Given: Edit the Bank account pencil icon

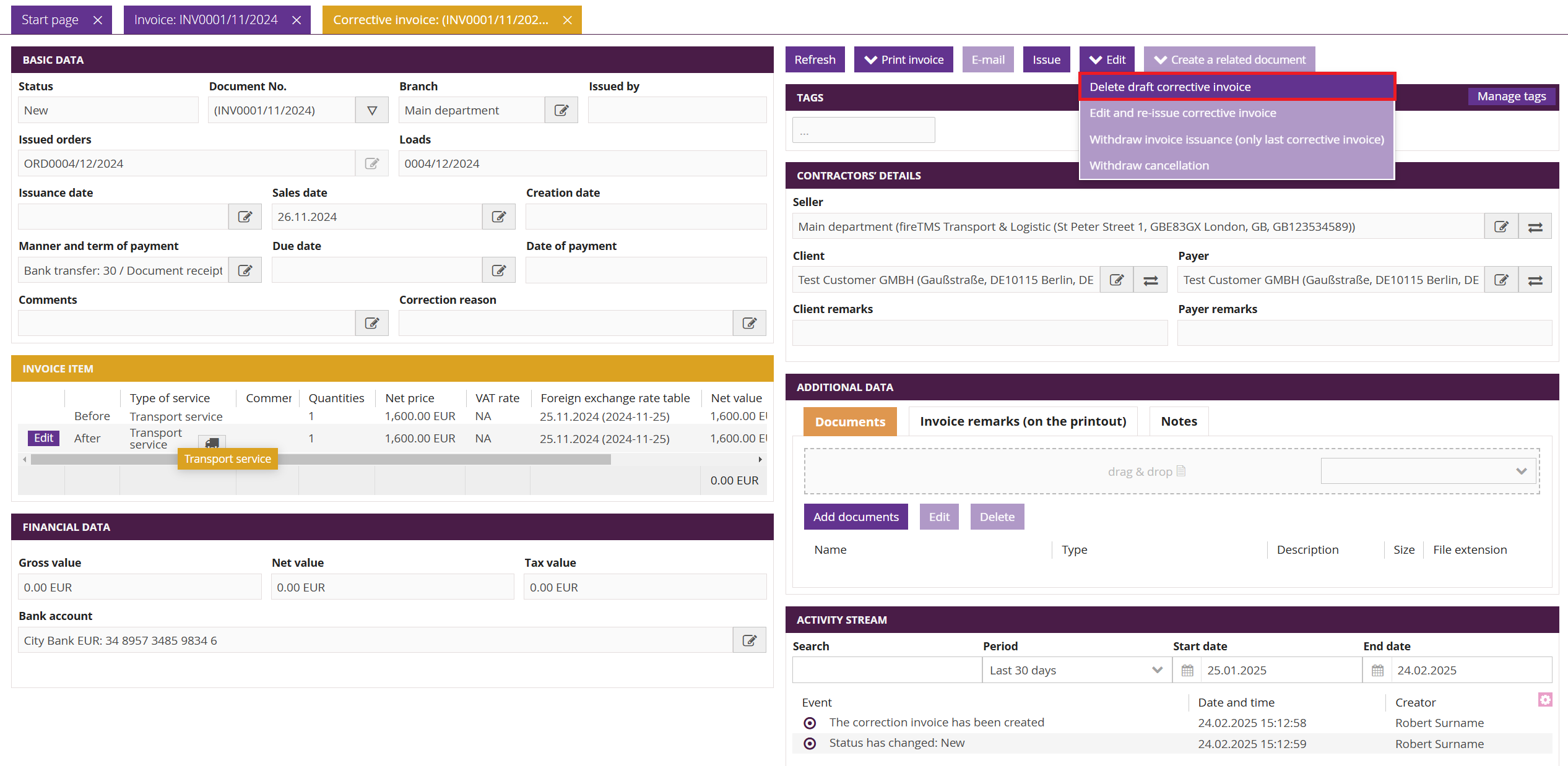Looking at the screenshot, I should click(749, 640).
